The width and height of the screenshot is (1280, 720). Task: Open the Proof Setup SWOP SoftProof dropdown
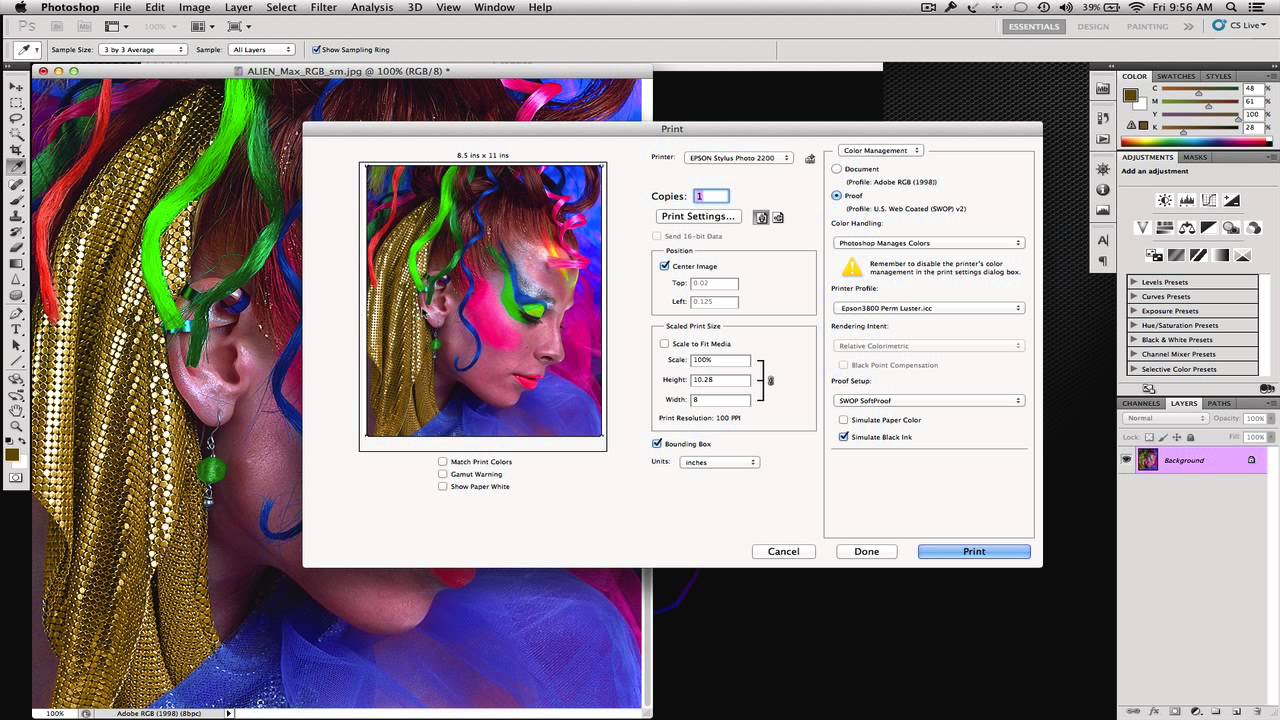929,401
